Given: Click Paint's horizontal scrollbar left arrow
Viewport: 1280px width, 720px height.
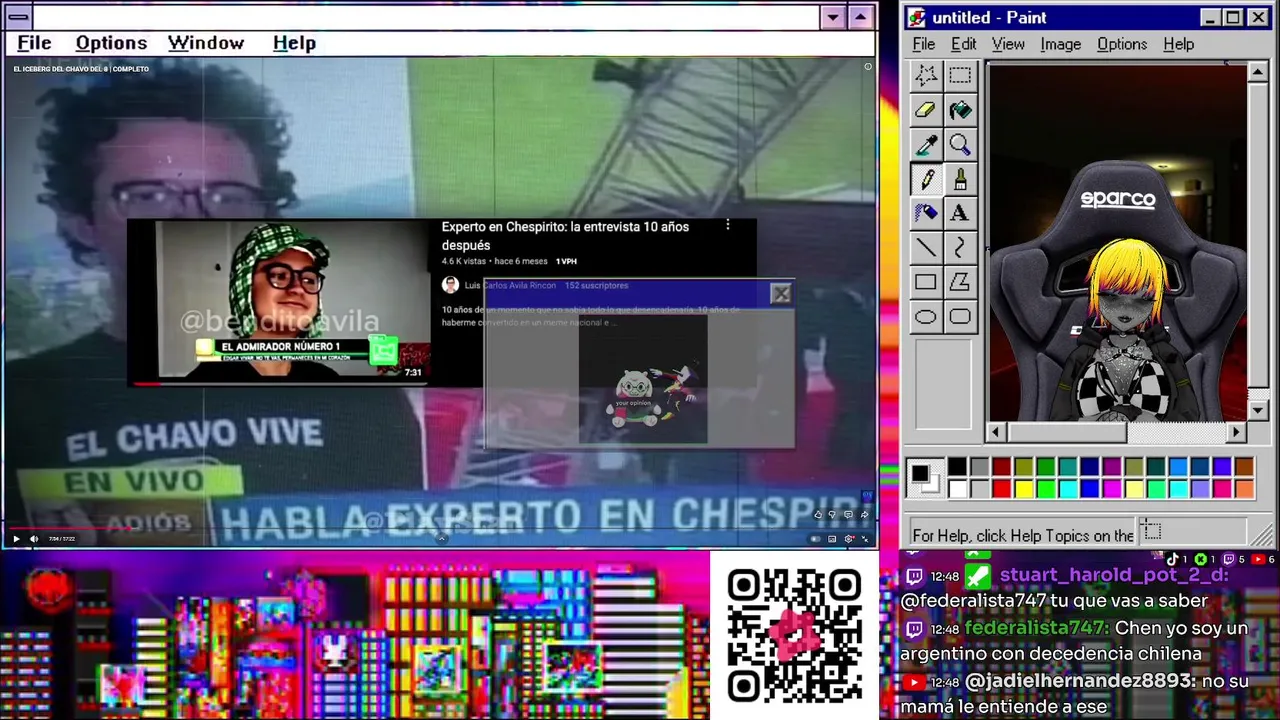Looking at the screenshot, I should pyautogui.click(x=995, y=432).
